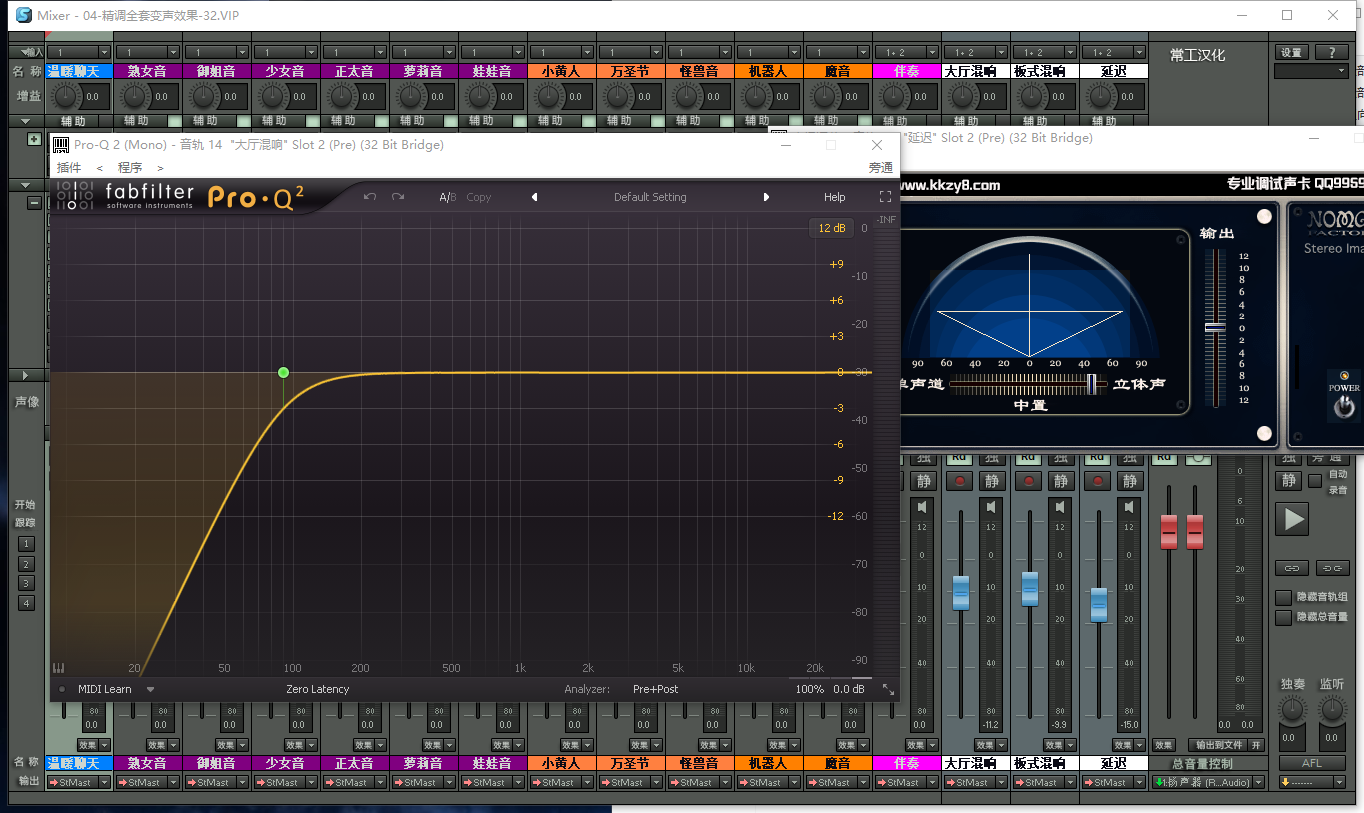Click the AFL button
Image resolution: width=1364 pixels, height=813 pixels.
1312,763
